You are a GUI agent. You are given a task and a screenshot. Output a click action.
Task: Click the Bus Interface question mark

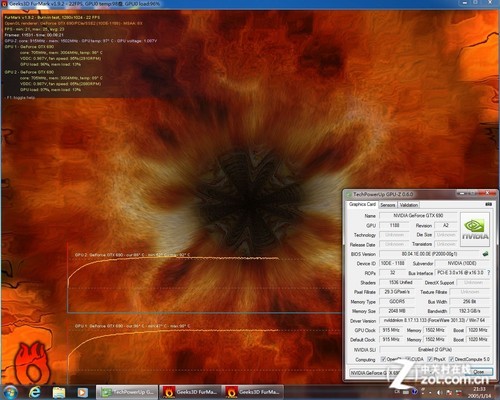(x=488, y=273)
